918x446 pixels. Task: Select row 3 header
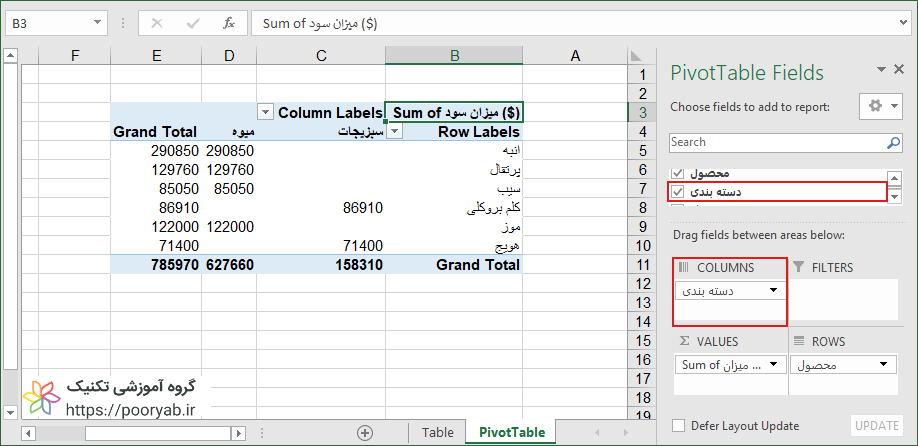tap(643, 112)
